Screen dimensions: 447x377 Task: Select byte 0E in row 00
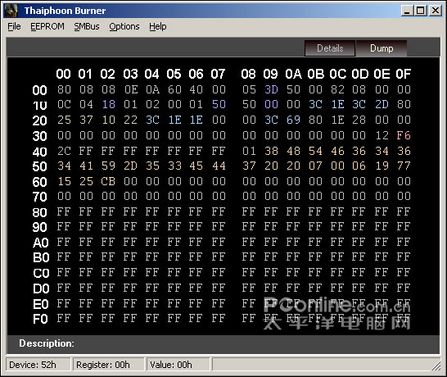(x=130, y=89)
